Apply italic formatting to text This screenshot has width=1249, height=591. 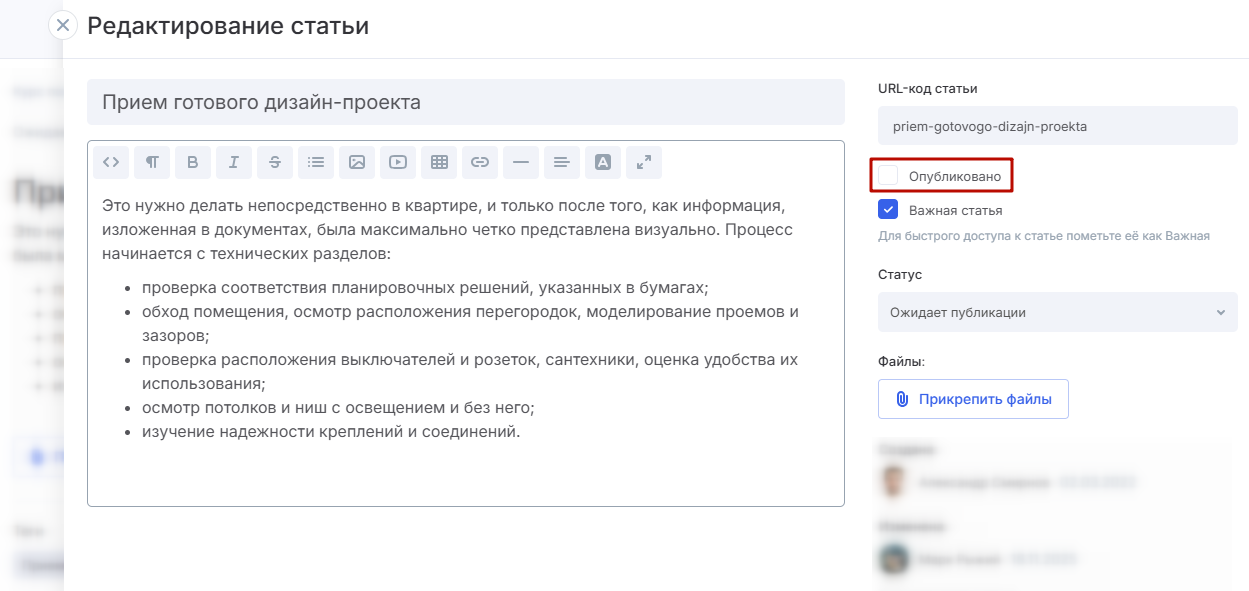click(x=234, y=162)
